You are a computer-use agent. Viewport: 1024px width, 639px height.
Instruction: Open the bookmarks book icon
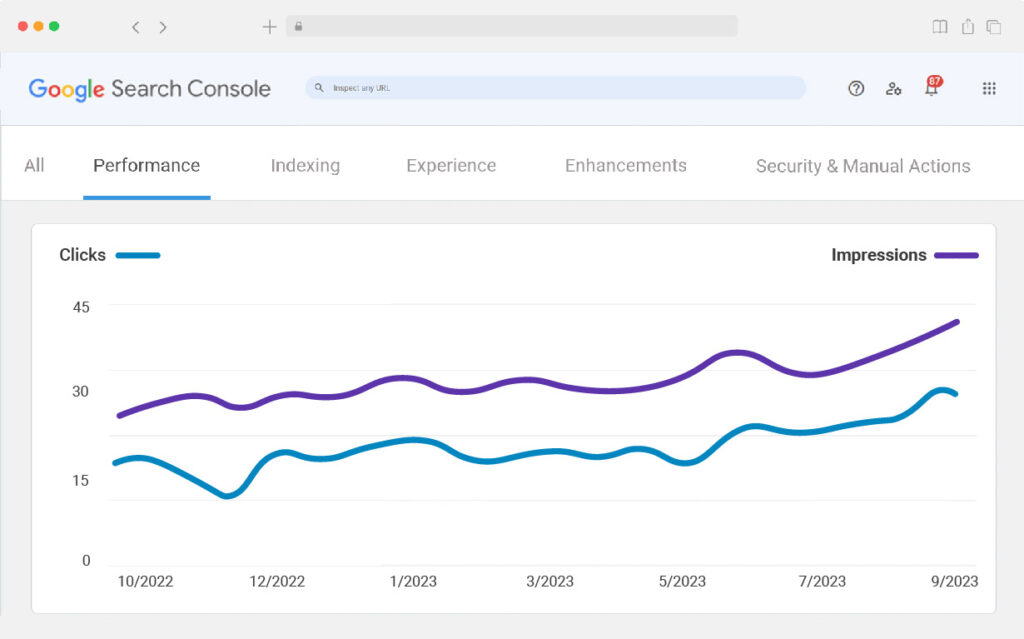939,27
